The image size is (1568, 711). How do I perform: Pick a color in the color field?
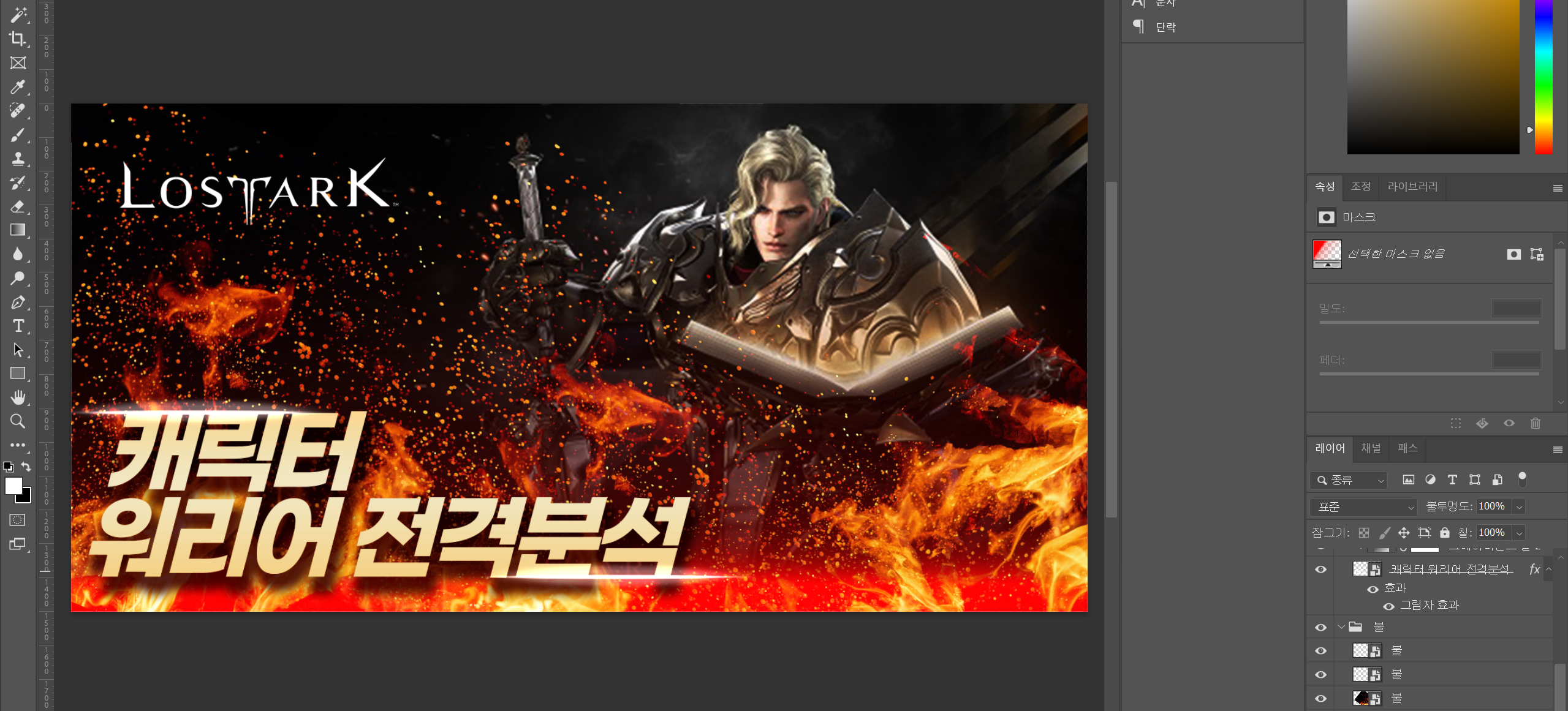(1433, 77)
